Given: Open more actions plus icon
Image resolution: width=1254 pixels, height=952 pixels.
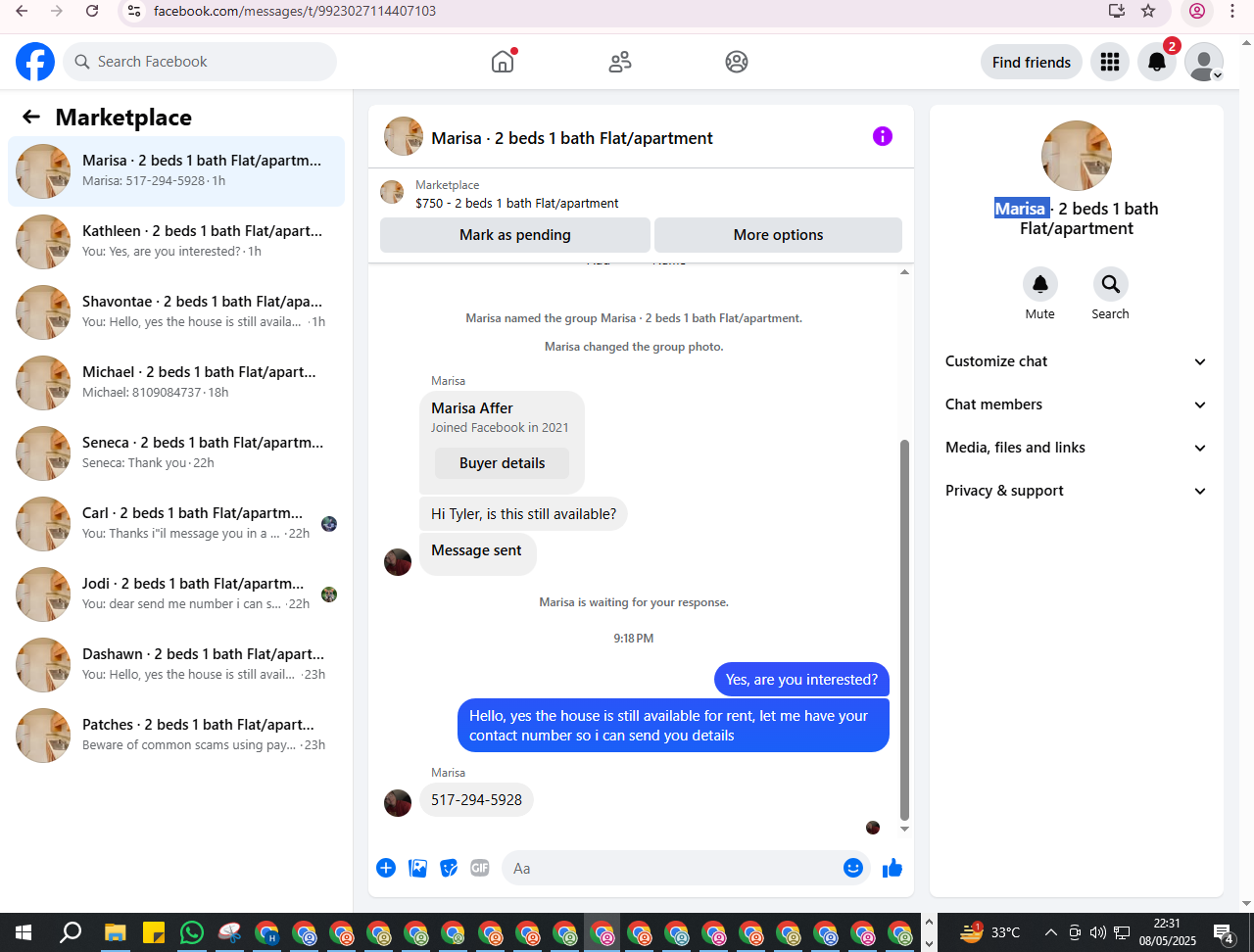Looking at the screenshot, I should click(x=386, y=868).
